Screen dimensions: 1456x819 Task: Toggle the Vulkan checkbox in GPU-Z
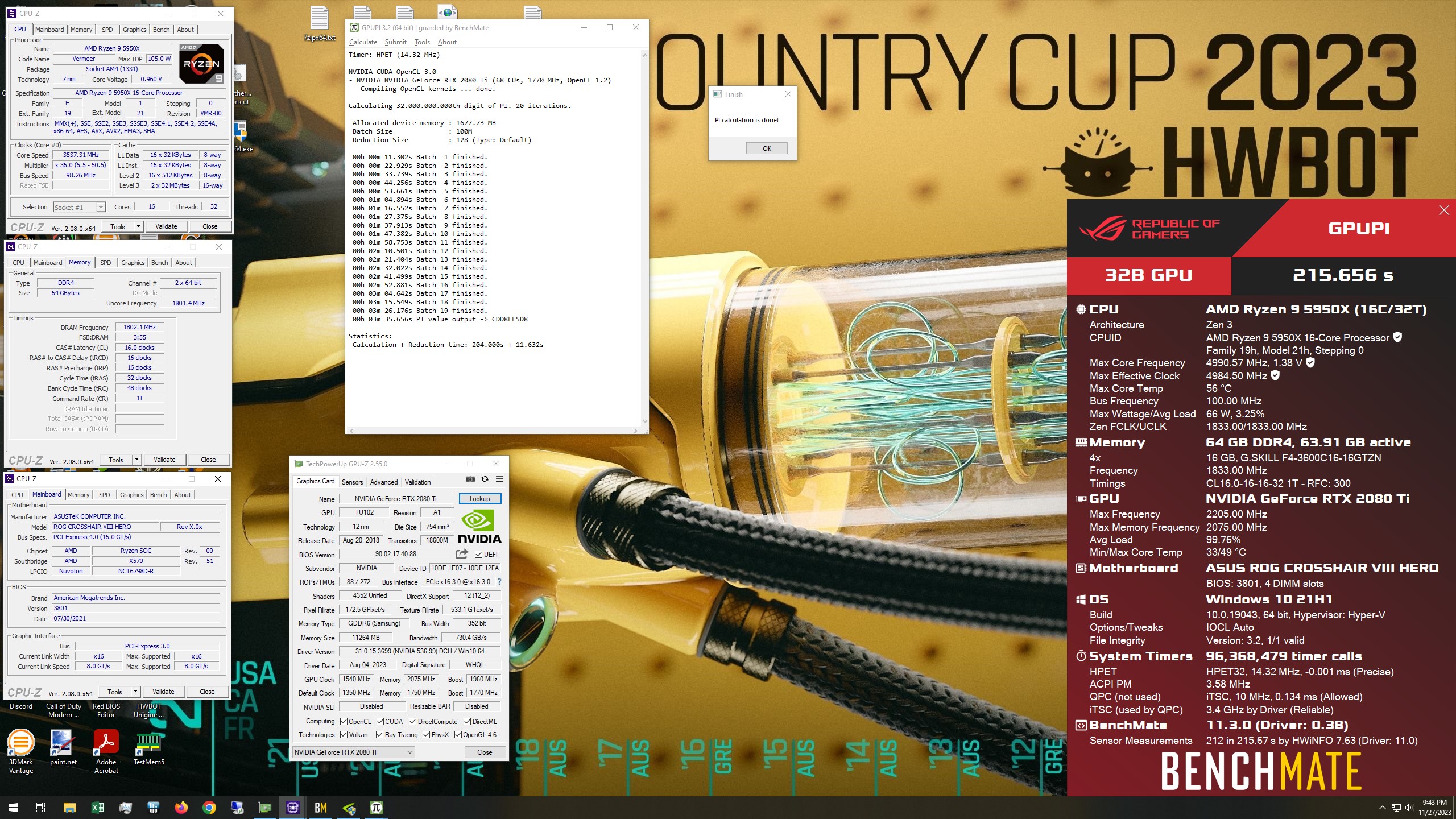344,734
